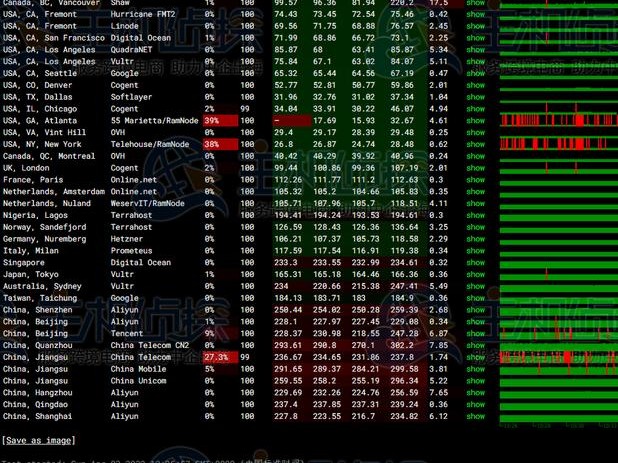Click the 'China, Shanghai' location text

point(38,416)
